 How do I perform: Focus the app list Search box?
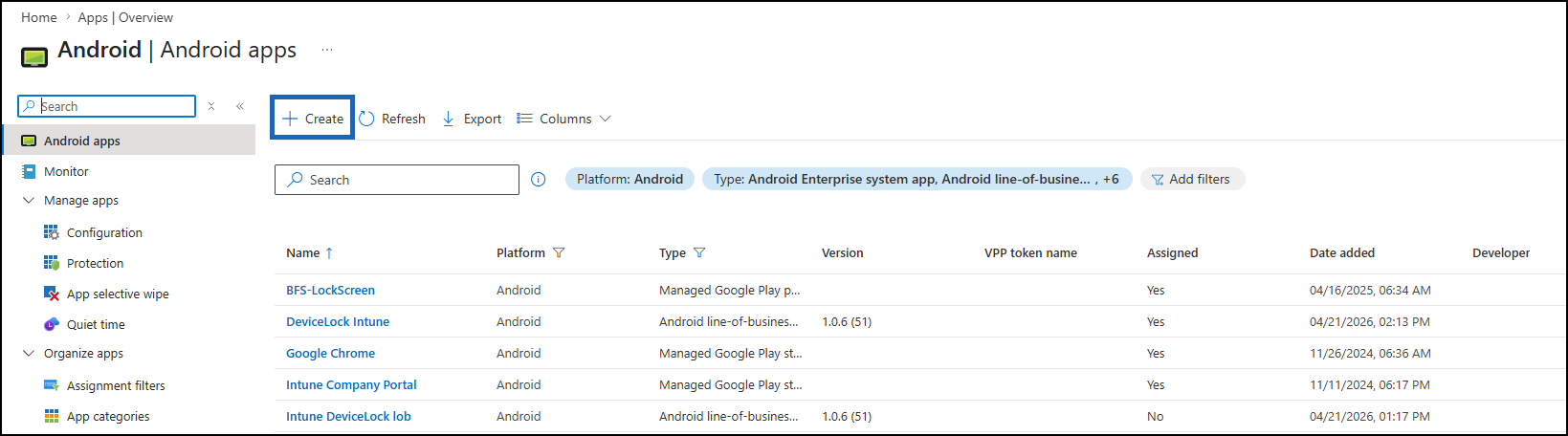tap(397, 180)
